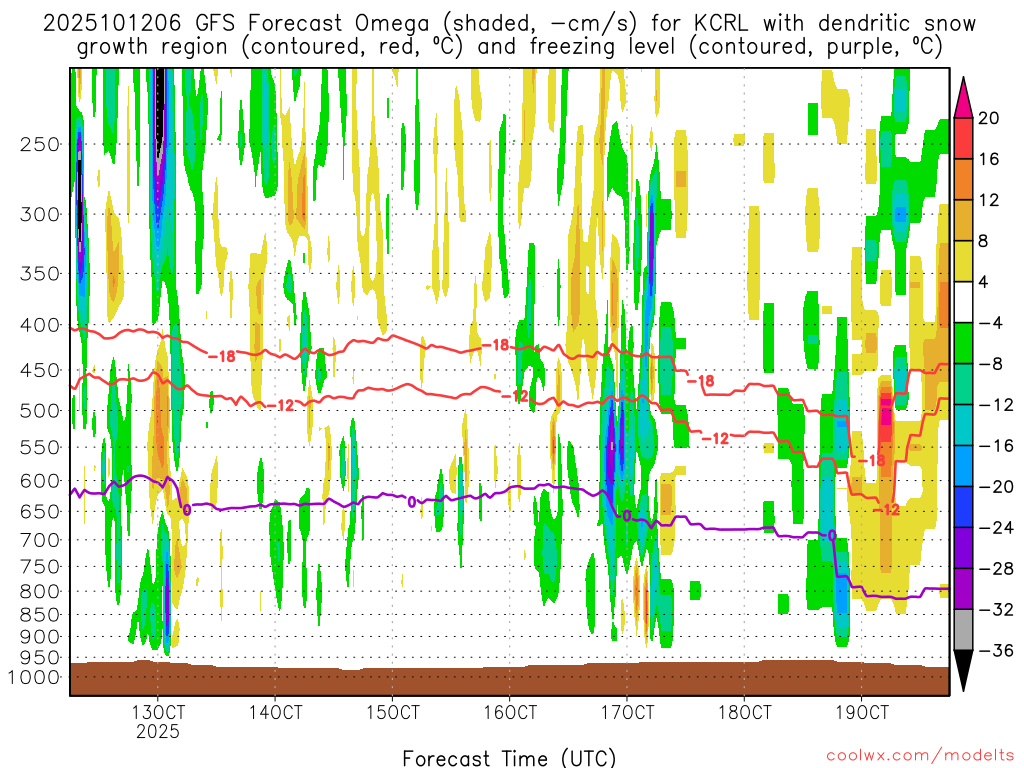Click the 650 pressure level label
The width and height of the screenshot is (1024, 768).
coord(40,511)
